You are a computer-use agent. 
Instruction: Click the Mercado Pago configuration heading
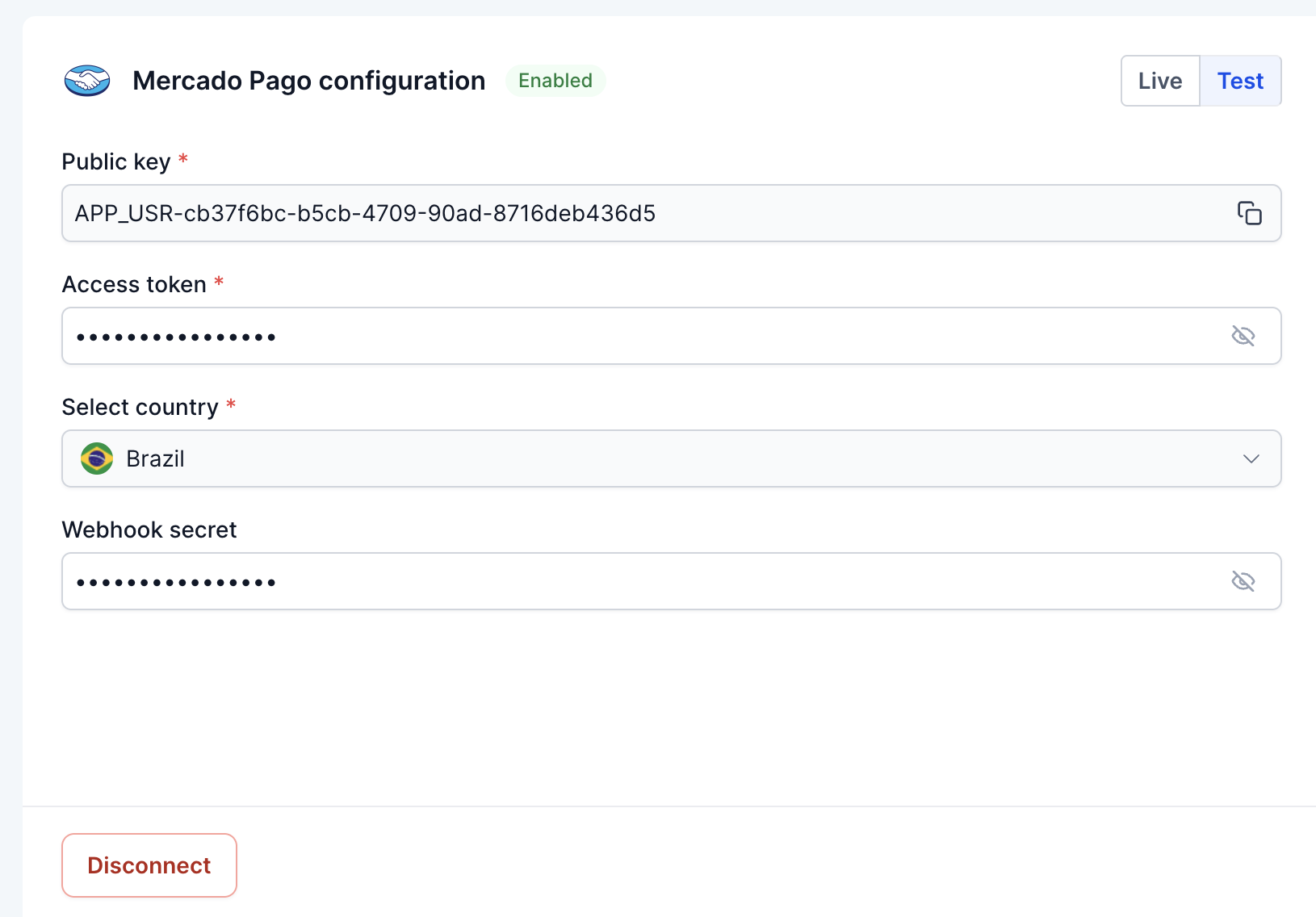pyautogui.click(x=309, y=81)
